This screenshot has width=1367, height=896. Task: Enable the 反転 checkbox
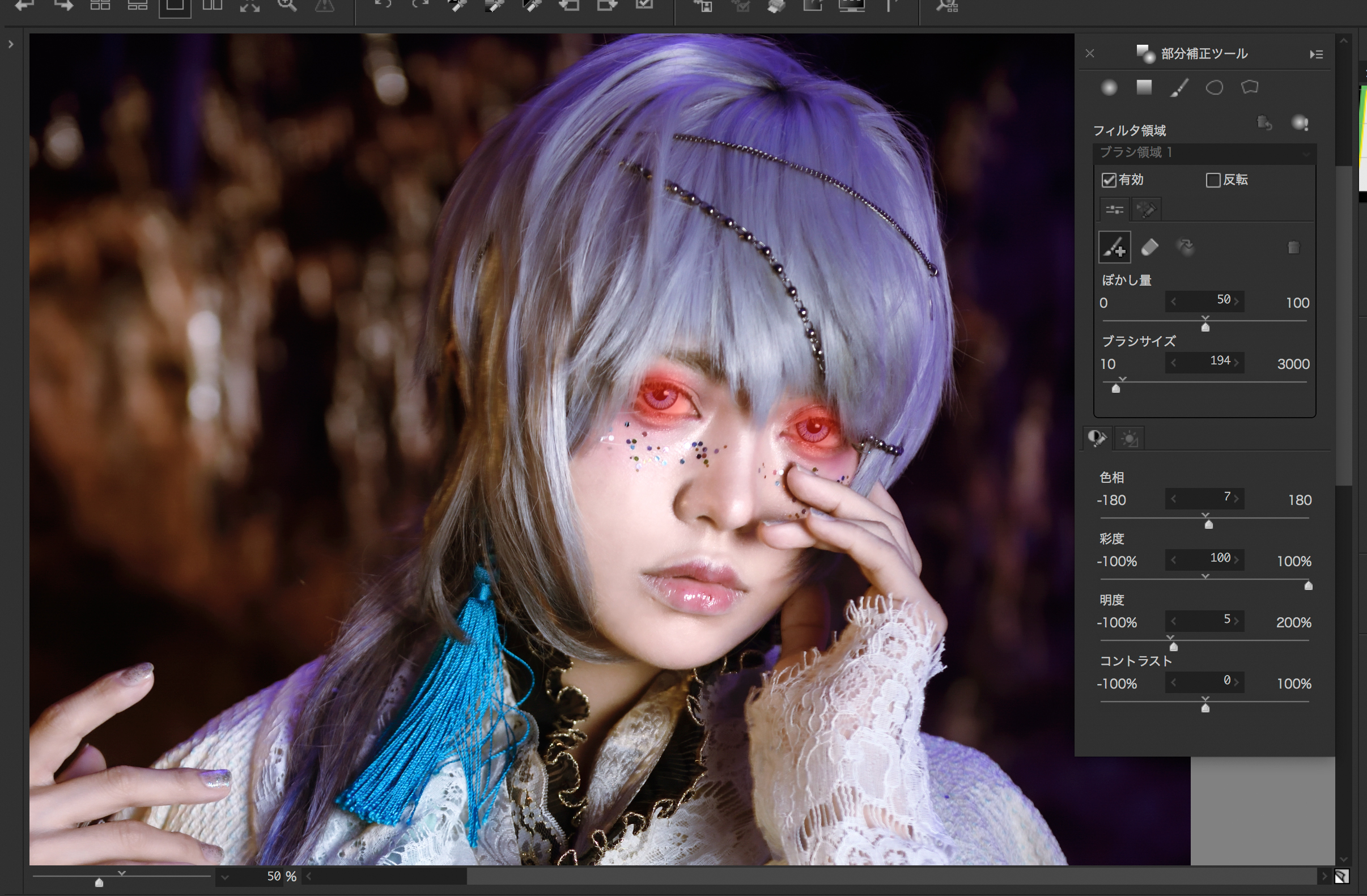click(x=1212, y=180)
